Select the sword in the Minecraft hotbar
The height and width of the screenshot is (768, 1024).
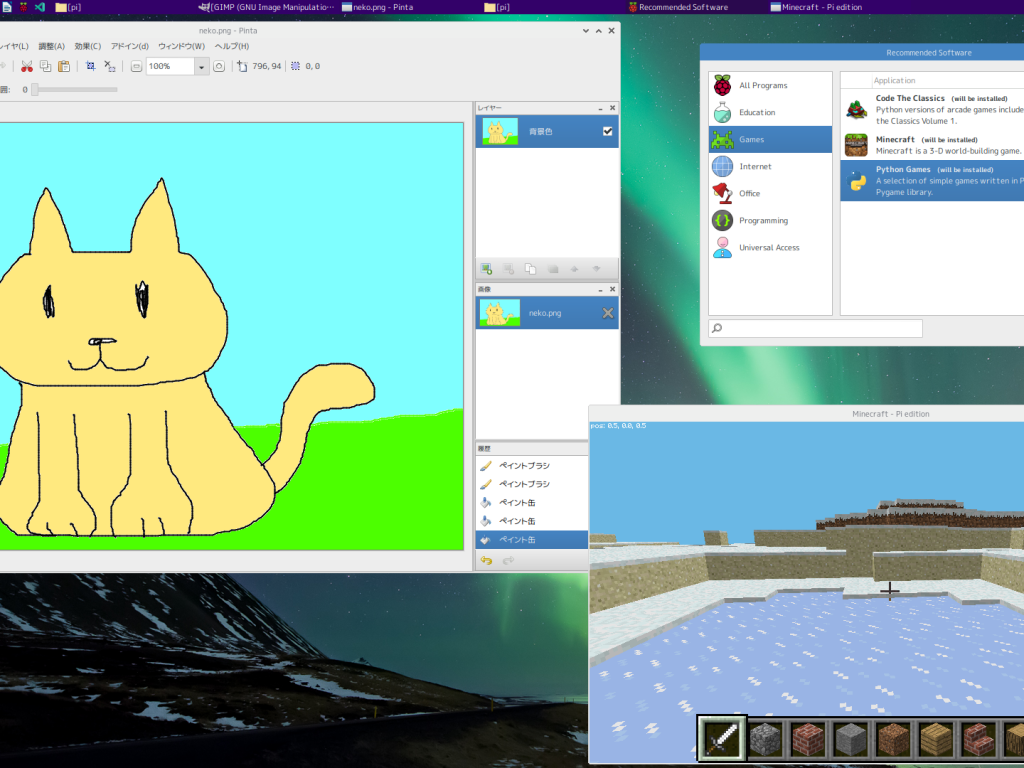tap(722, 739)
